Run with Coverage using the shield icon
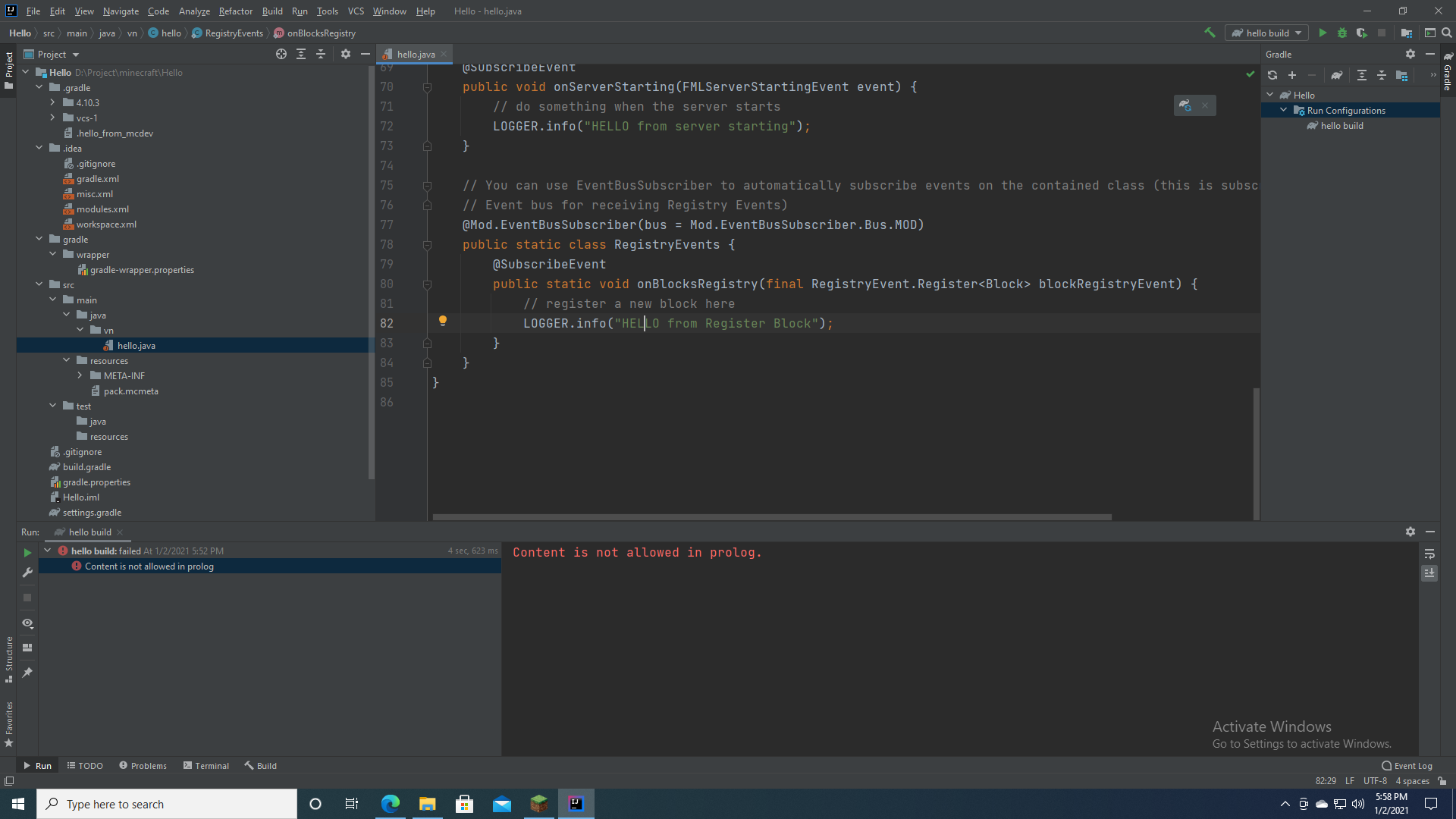1456x819 pixels. tap(1362, 33)
